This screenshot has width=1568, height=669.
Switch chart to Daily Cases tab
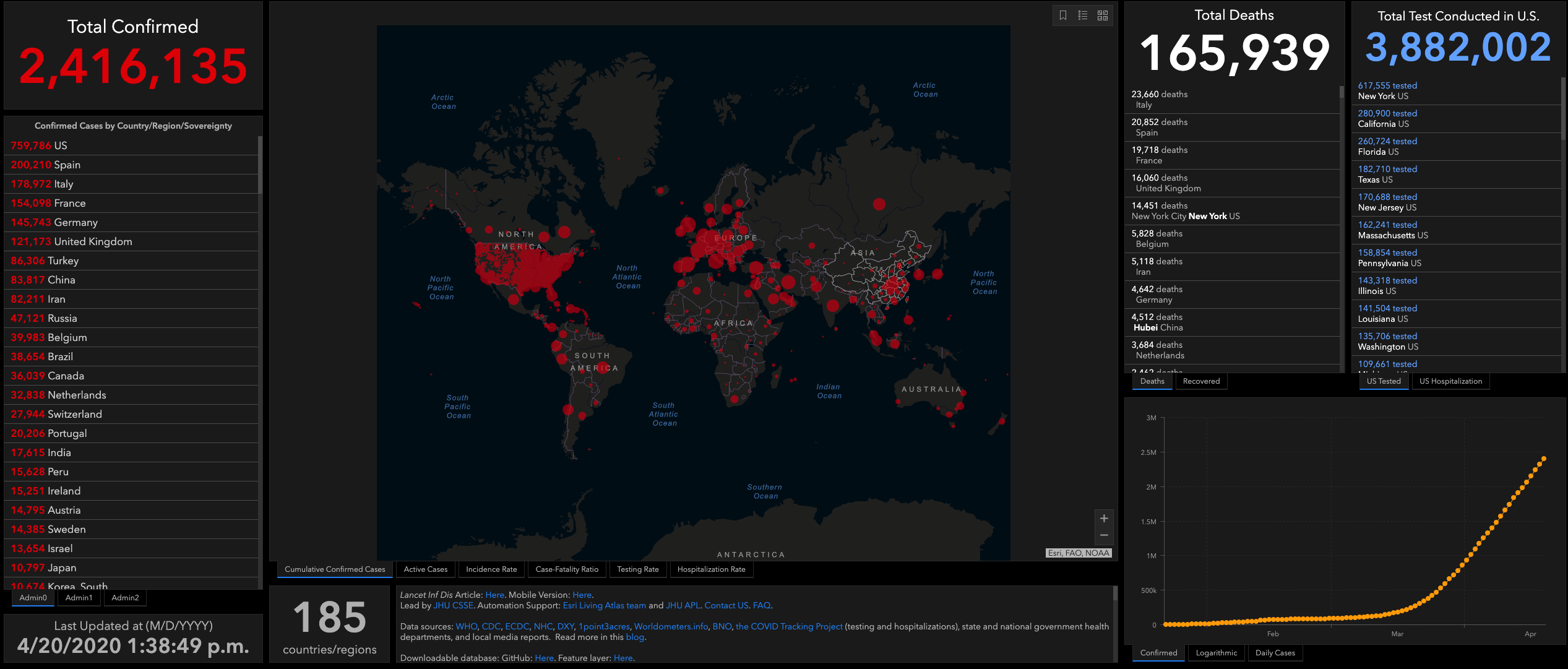pos(1275,653)
